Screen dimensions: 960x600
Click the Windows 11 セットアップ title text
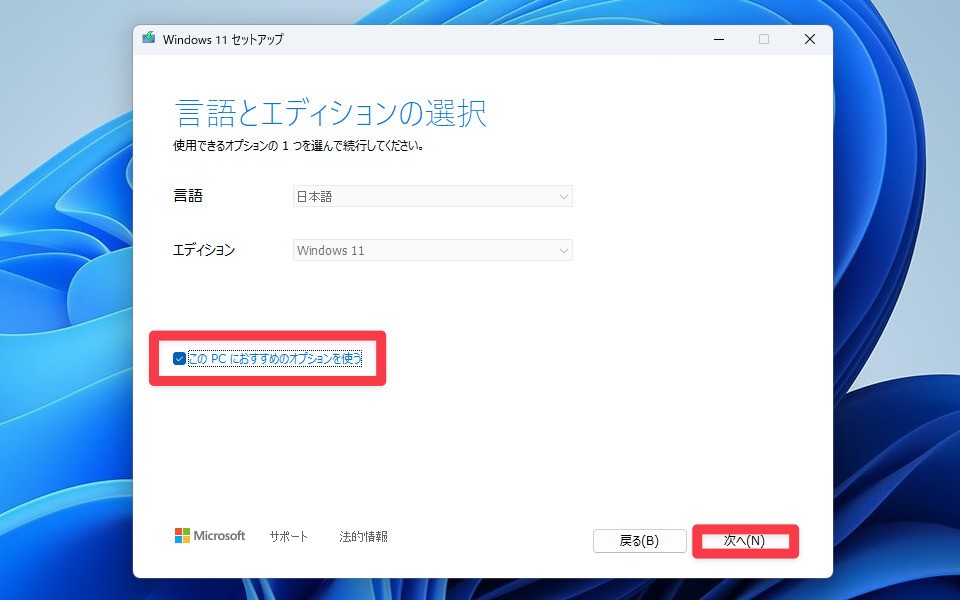coord(222,39)
